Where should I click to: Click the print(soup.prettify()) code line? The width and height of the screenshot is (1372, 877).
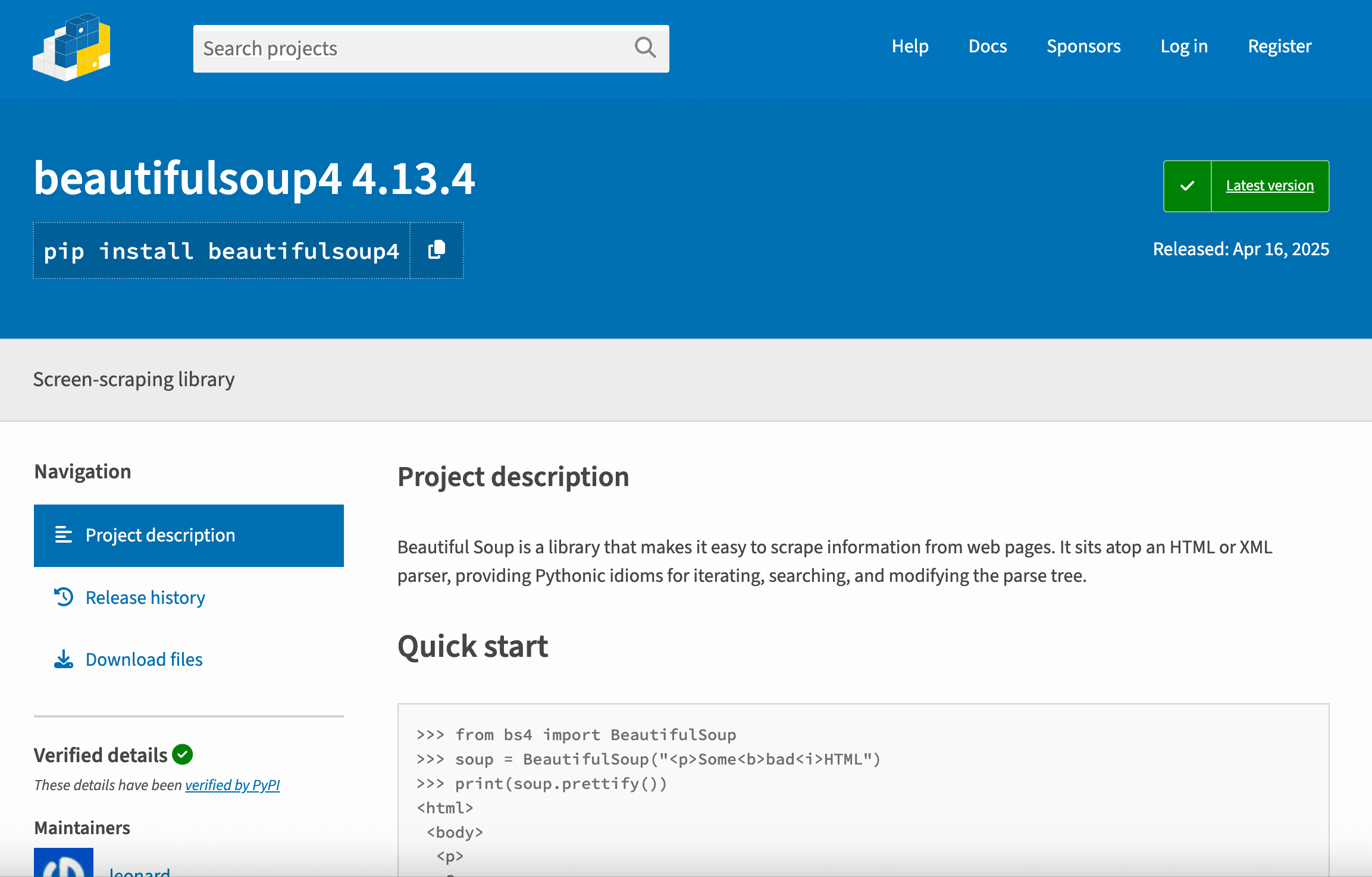click(x=542, y=784)
